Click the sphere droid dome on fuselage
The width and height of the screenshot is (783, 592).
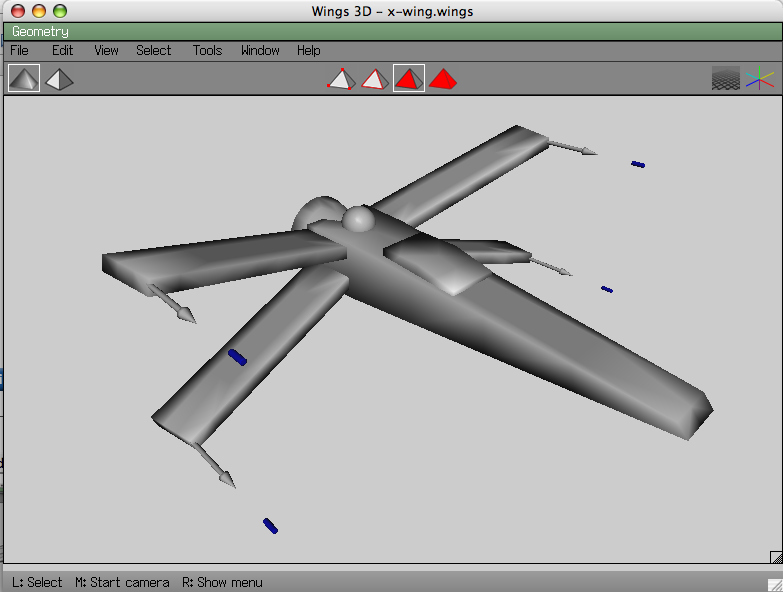tap(358, 219)
